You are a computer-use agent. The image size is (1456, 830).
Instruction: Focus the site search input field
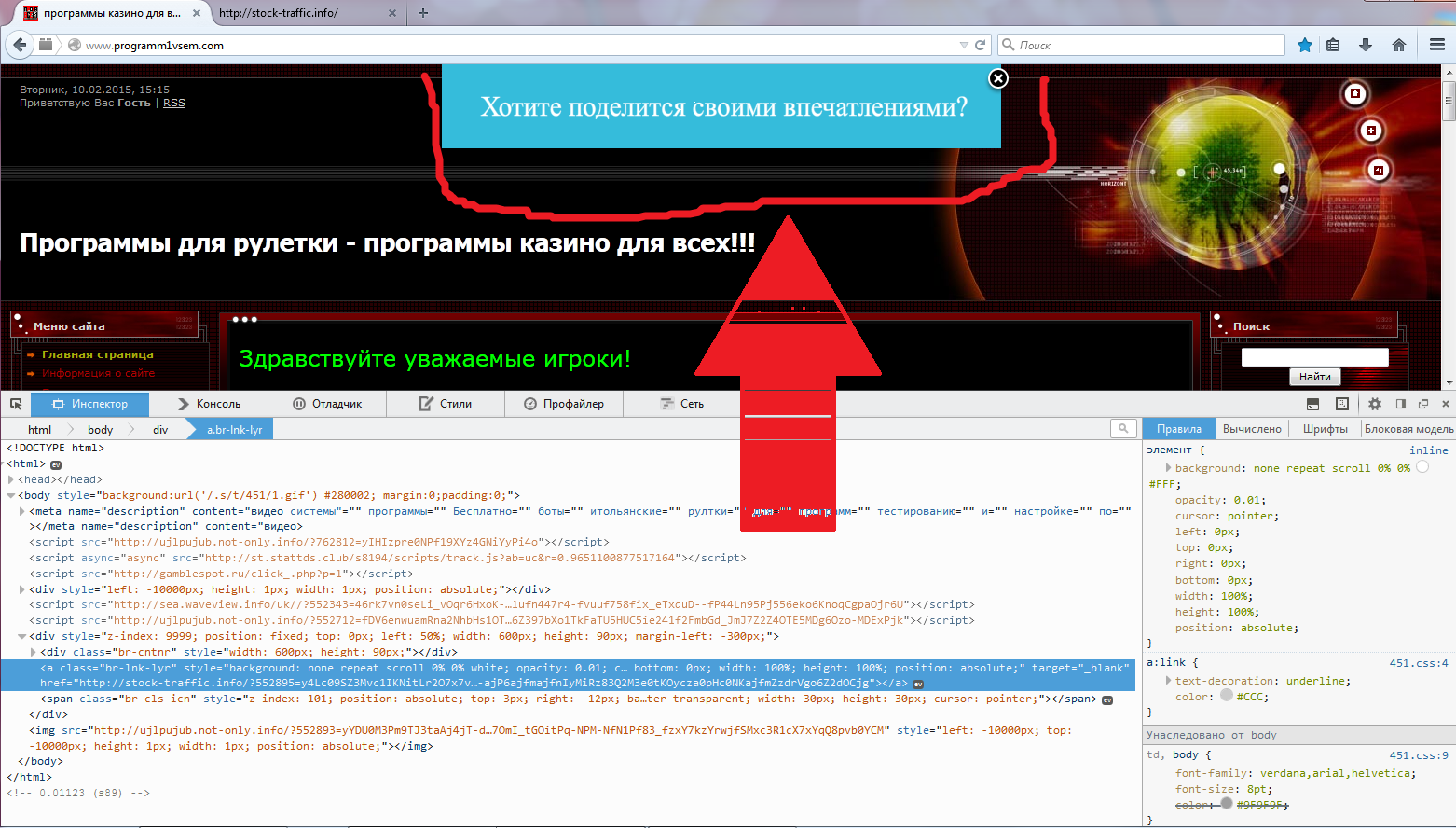pos(1315,357)
